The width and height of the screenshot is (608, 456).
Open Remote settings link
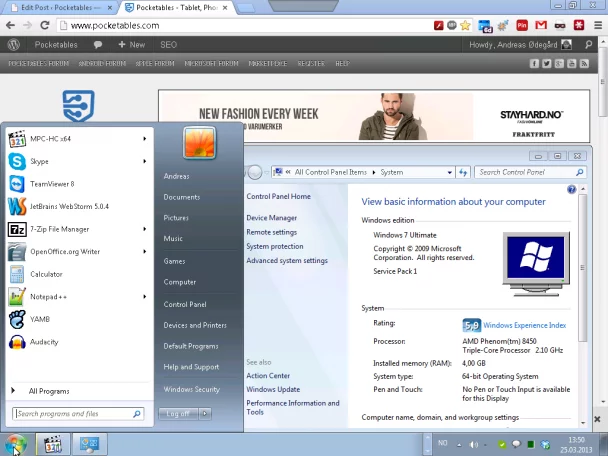click(271, 232)
